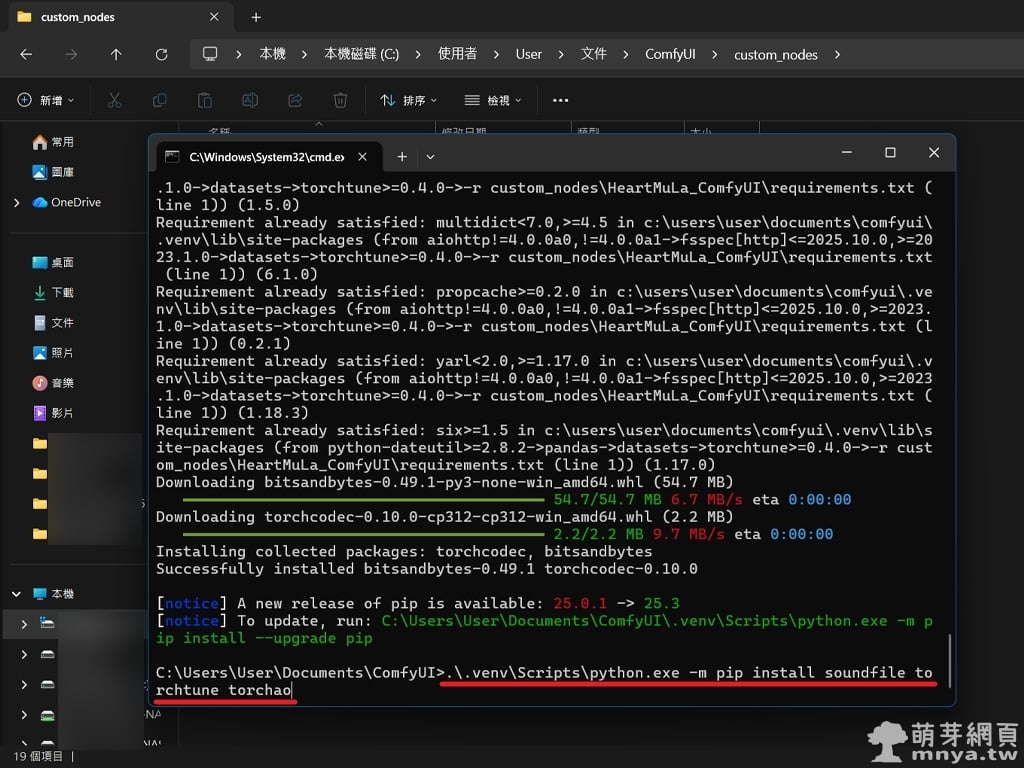Open the 新增 (New) dropdown
Image resolution: width=1024 pixels, height=768 pixels.
[x=45, y=100]
